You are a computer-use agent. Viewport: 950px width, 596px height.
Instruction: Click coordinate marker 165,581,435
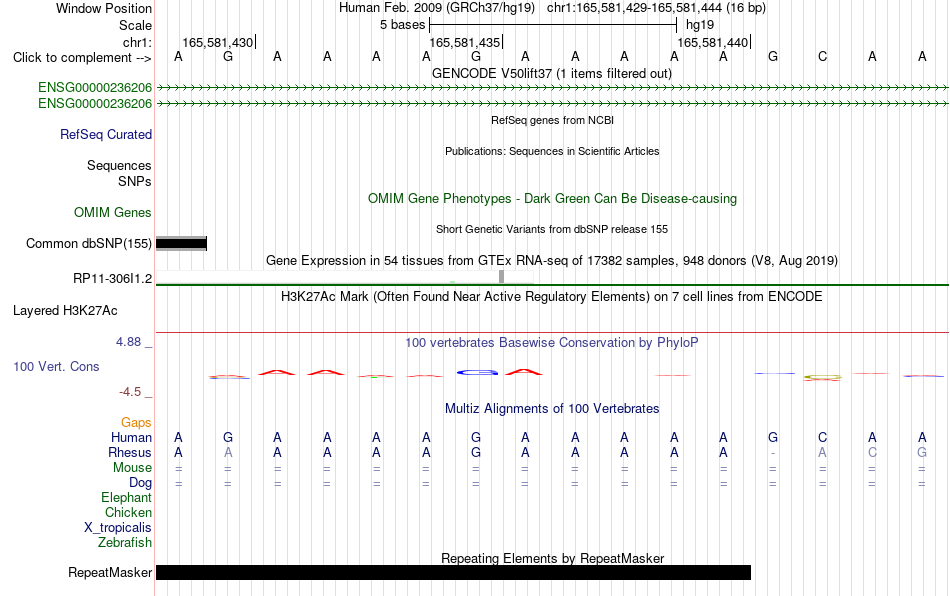465,42
